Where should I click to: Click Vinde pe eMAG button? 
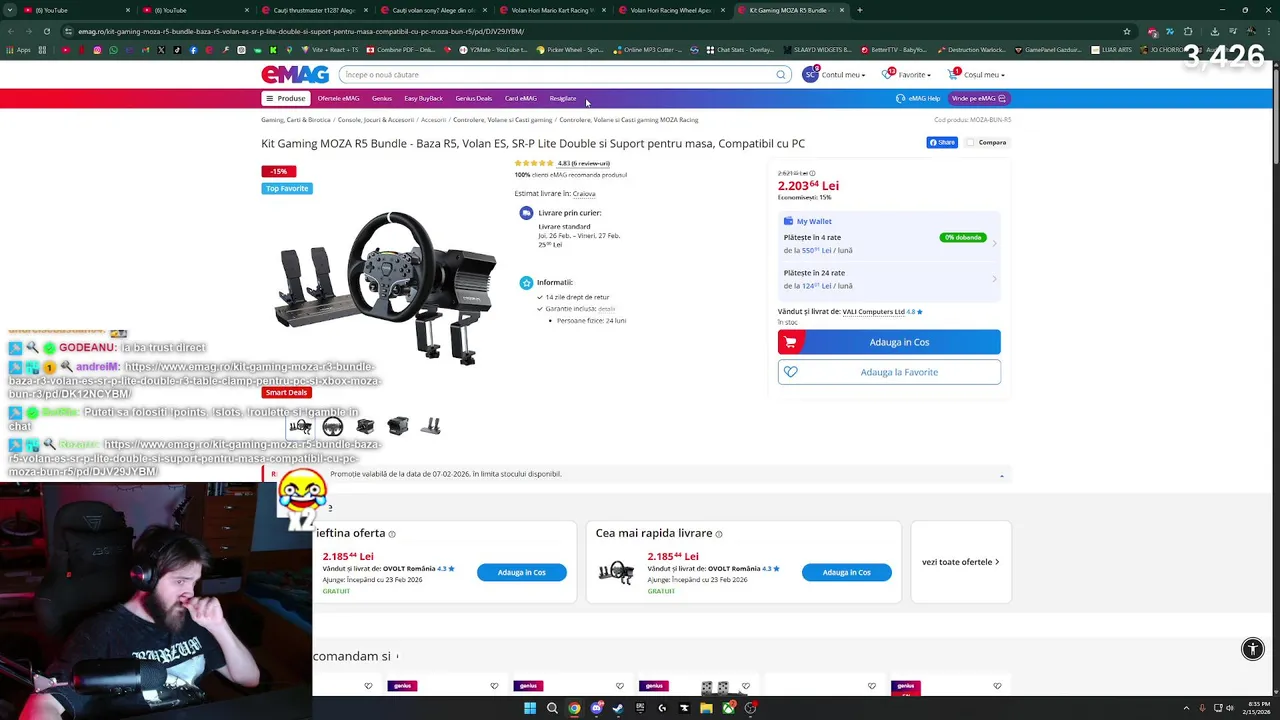coord(979,98)
